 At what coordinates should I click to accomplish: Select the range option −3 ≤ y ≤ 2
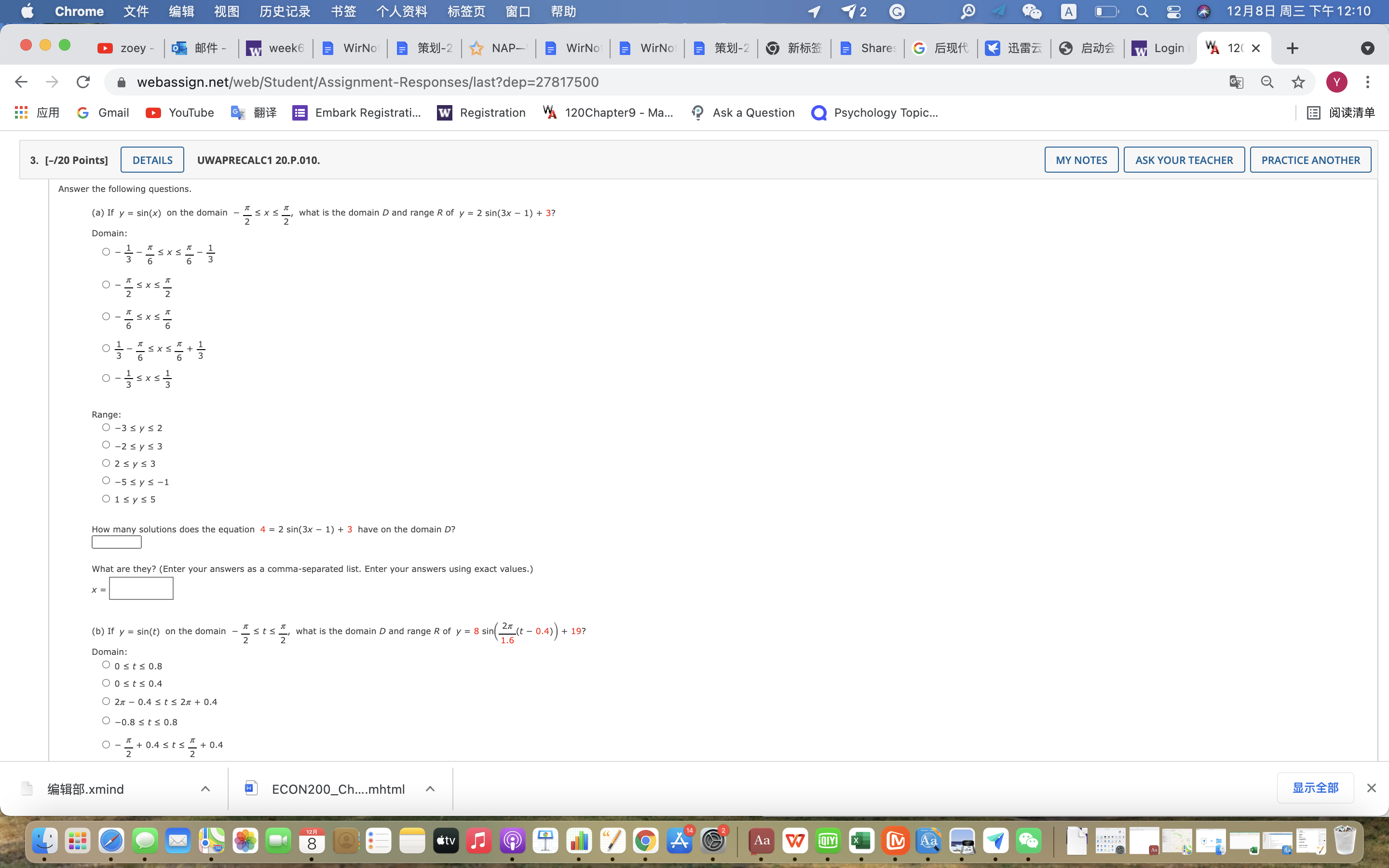coord(106,427)
